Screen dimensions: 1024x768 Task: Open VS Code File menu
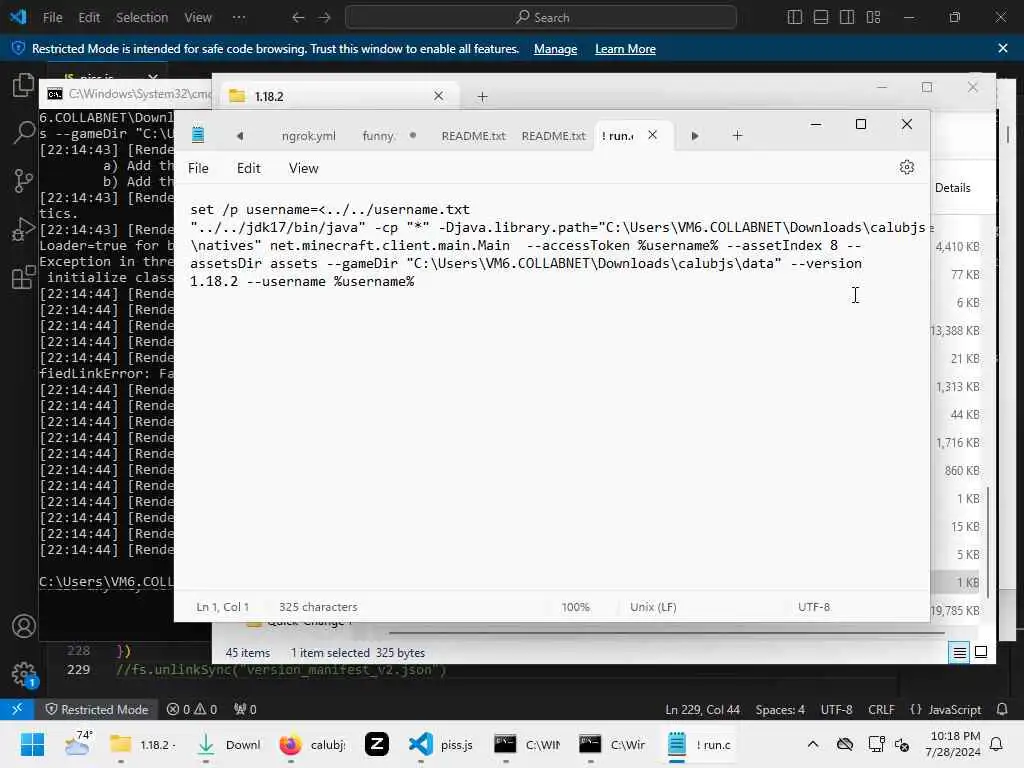53,18
